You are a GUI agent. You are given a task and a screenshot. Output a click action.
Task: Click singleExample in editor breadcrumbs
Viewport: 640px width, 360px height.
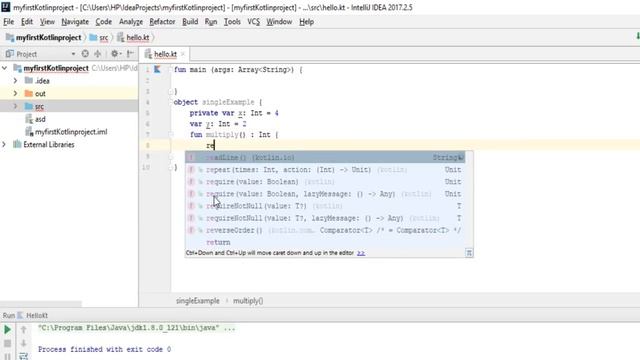point(198,301)
